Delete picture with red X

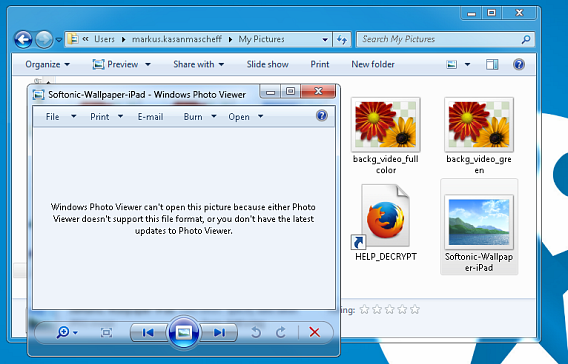tap(315, 332)
